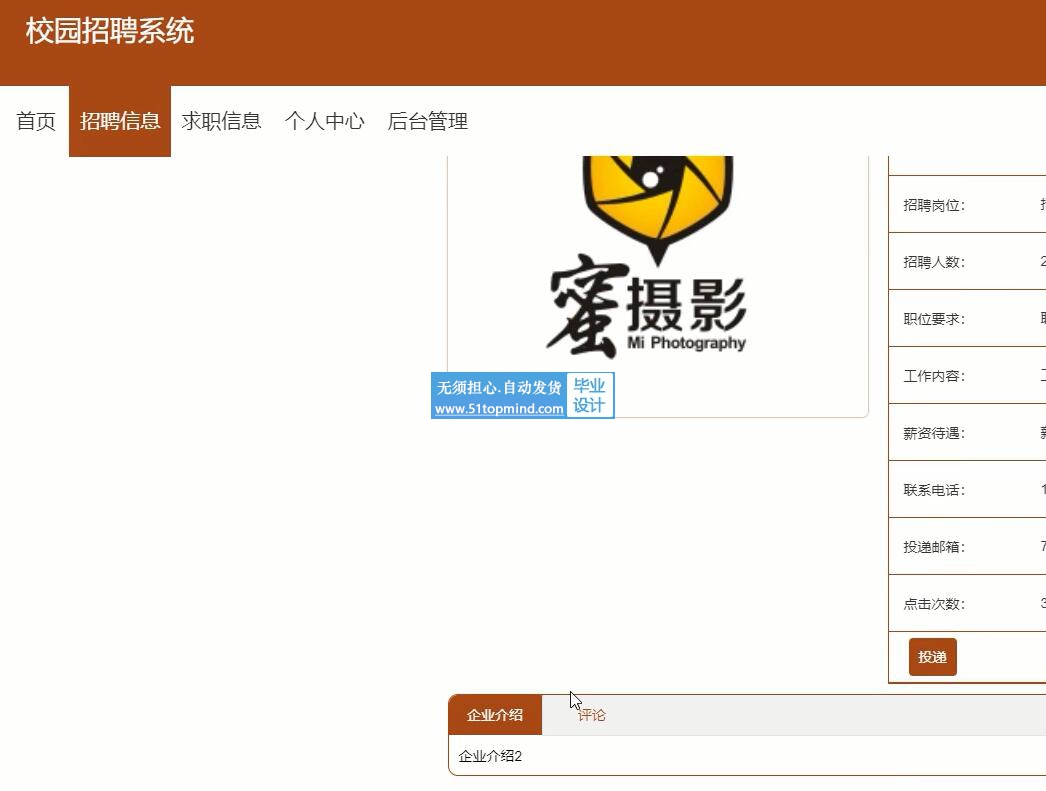
Task: Open 后台管理 admin panel
Action: pyautogui.click(x=428, y=121)
